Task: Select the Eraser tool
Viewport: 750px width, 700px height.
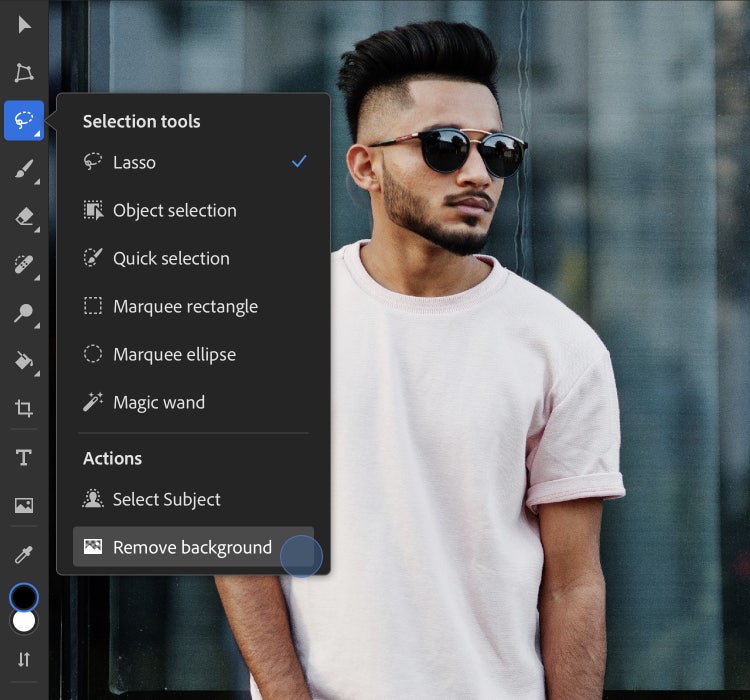Action: (24, 216)
